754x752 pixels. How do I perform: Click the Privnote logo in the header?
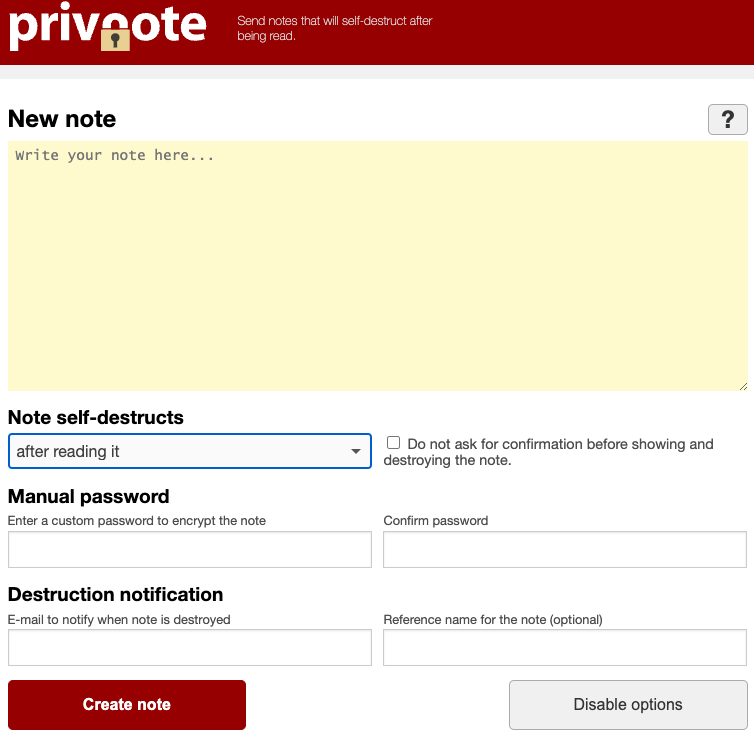click(107, 29)
